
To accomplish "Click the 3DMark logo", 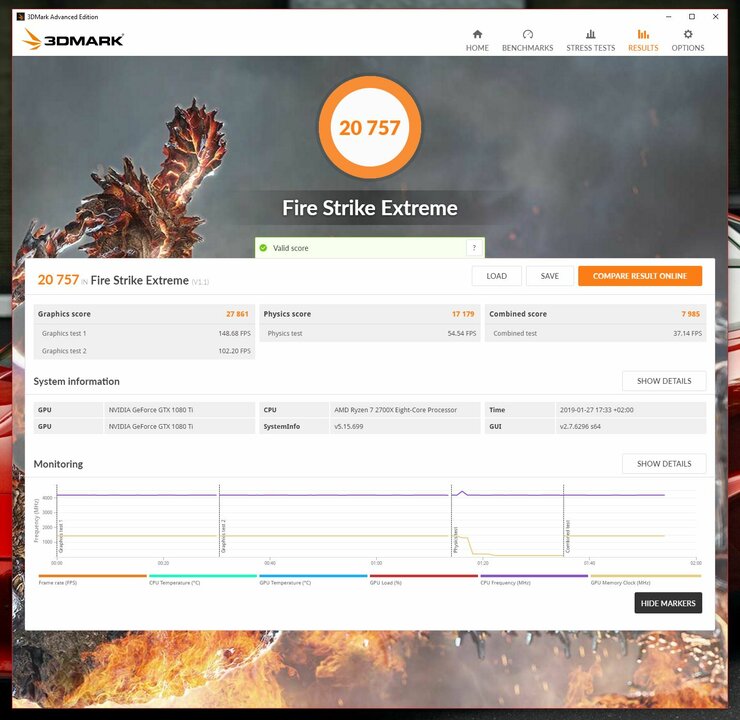I will [73, 39].
